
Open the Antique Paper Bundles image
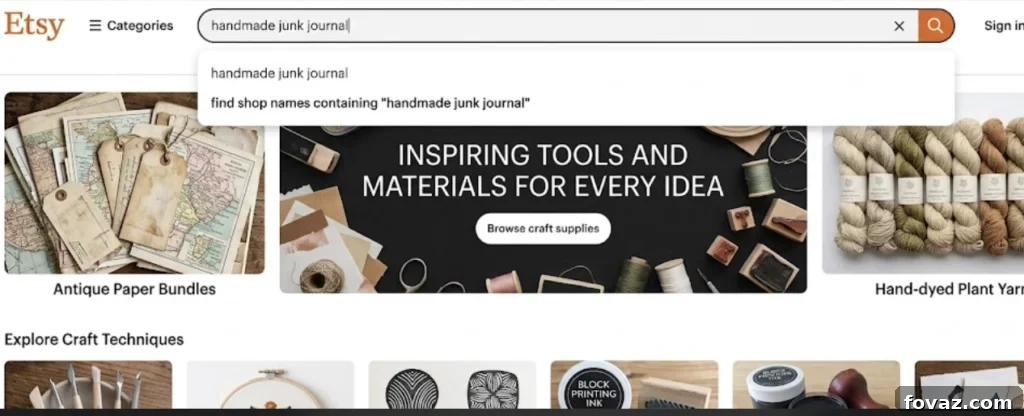pyautogui.click(x=135, y=183)
